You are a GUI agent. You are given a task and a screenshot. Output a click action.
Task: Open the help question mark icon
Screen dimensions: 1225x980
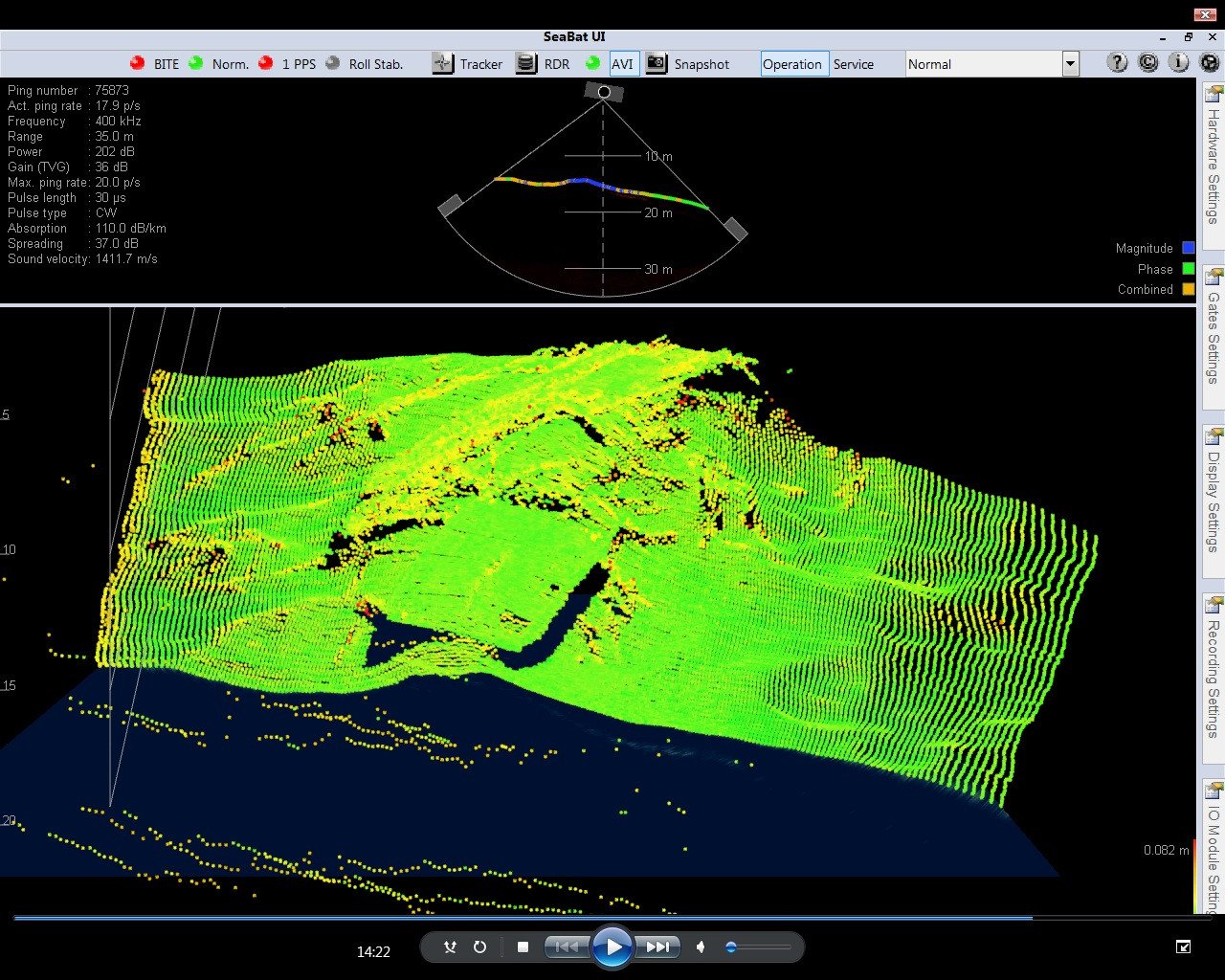(x=1117, y=63)
